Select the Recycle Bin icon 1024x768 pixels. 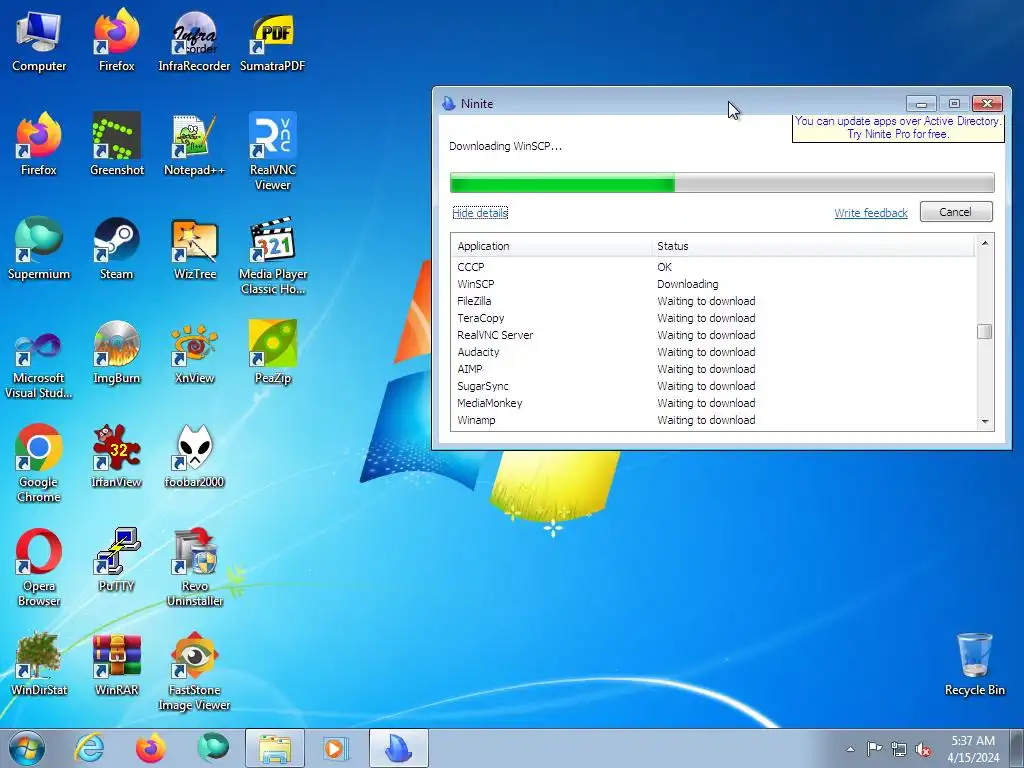974,665
